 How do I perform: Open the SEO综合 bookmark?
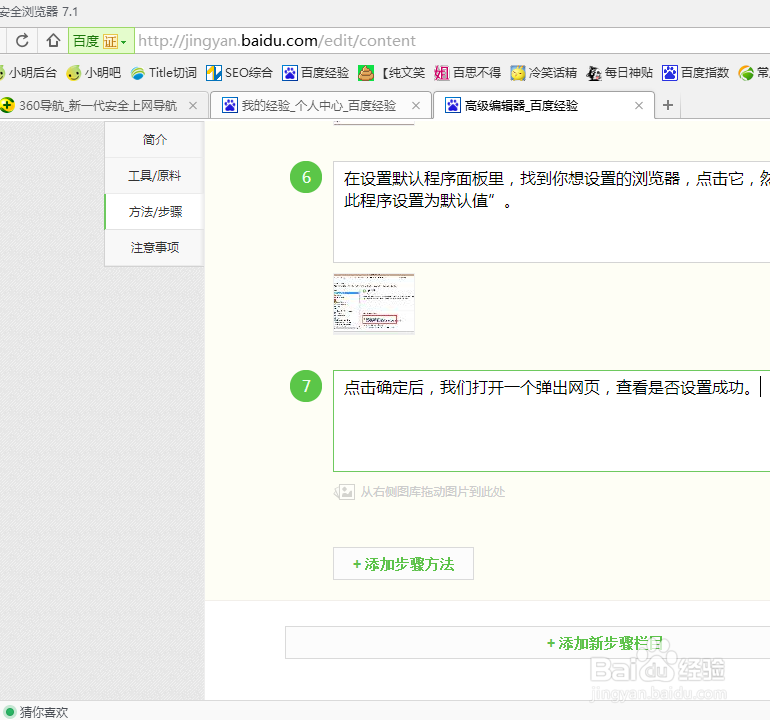(x=240, y=73)
